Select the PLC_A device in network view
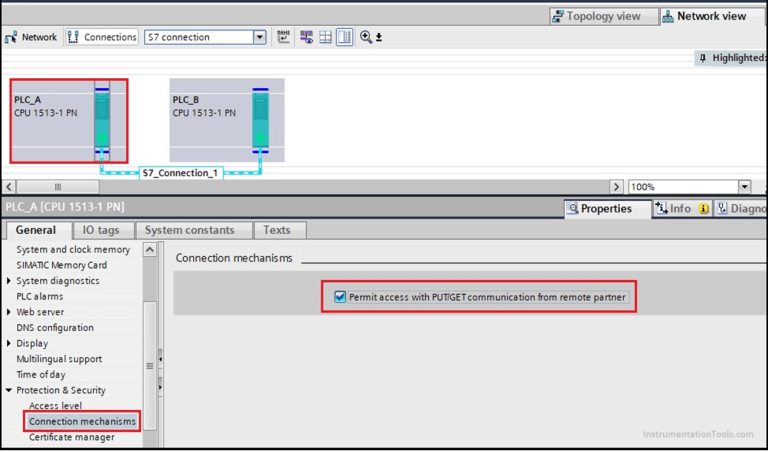This screenshot has height=452, width=768. tap(69, 120)
